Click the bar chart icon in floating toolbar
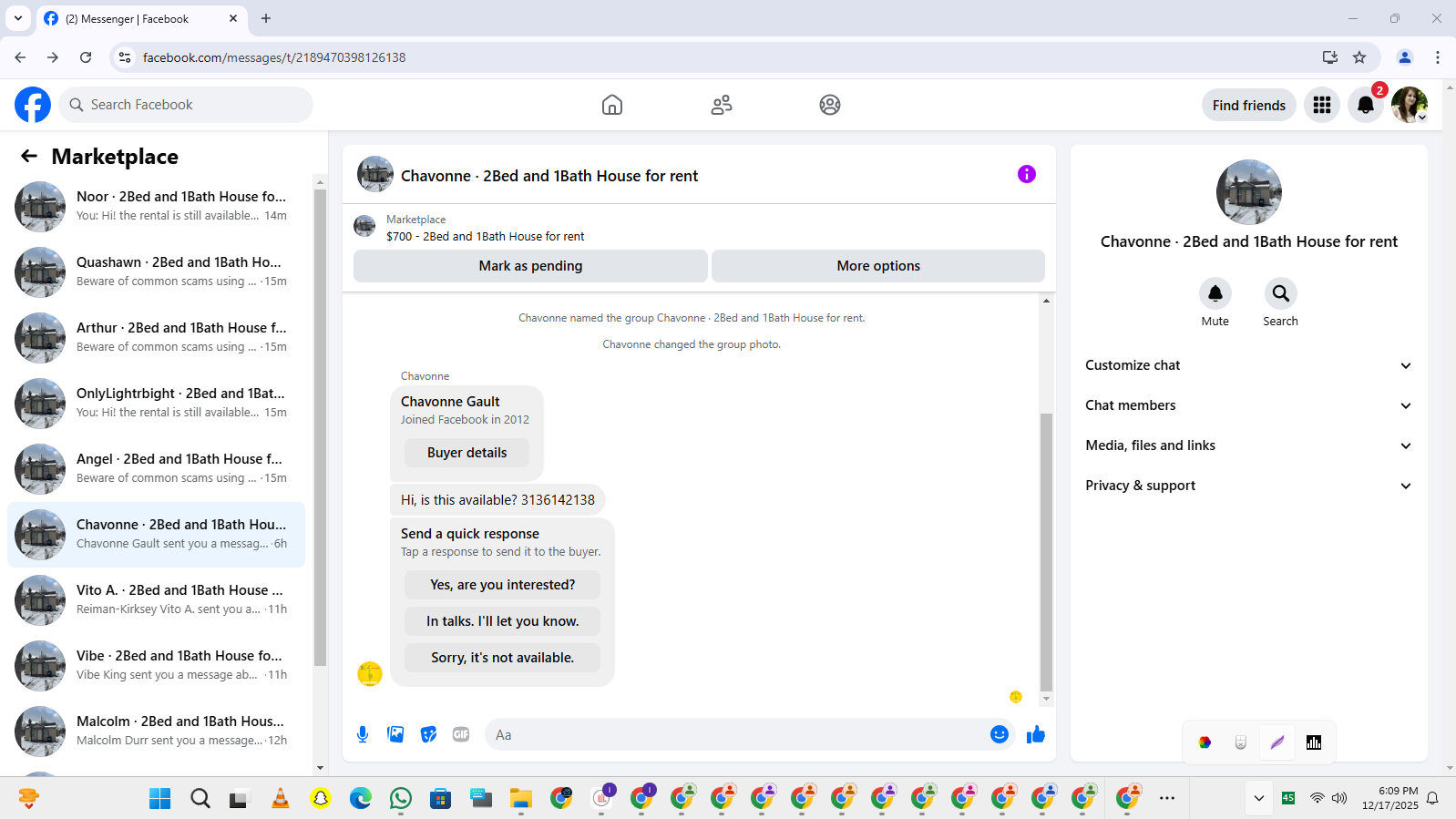This screenshot has height=819, width=1456. [1314, 742]
